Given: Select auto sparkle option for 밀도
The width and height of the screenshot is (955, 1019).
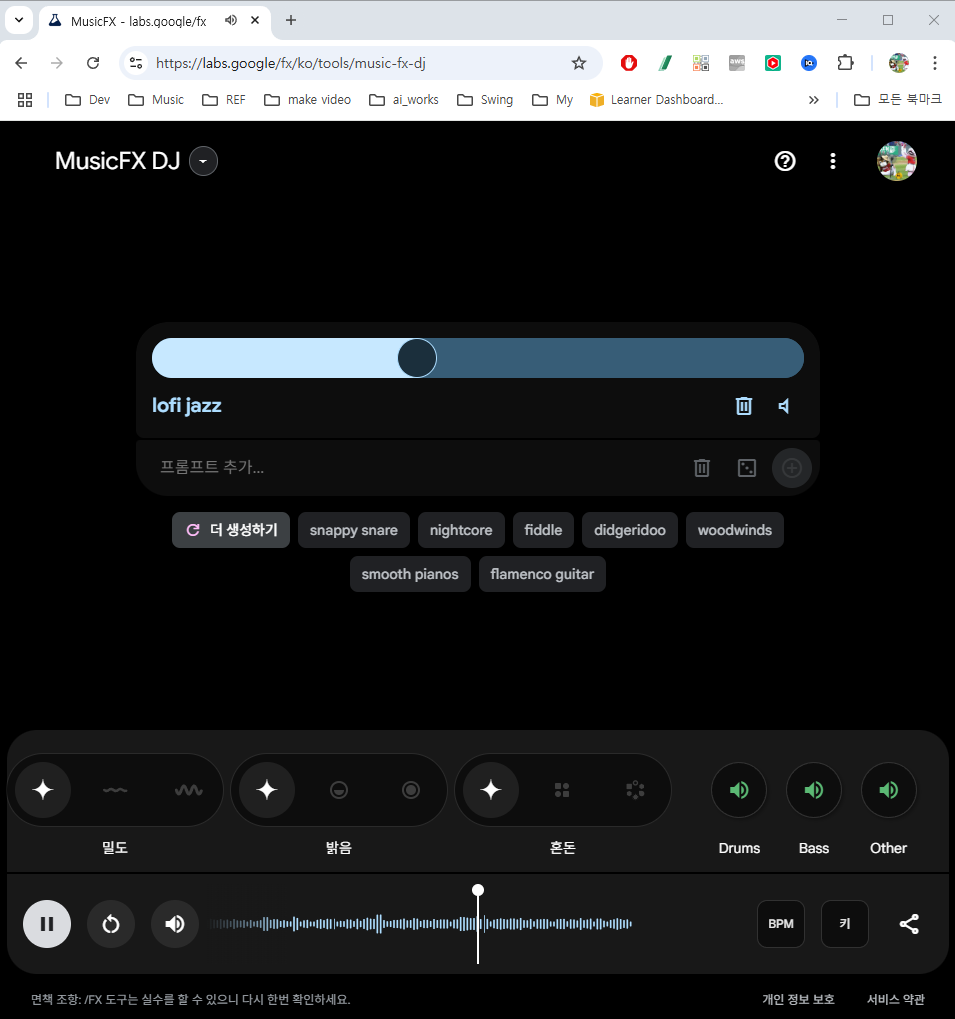Looking at the screenshot, I should 43,790.
